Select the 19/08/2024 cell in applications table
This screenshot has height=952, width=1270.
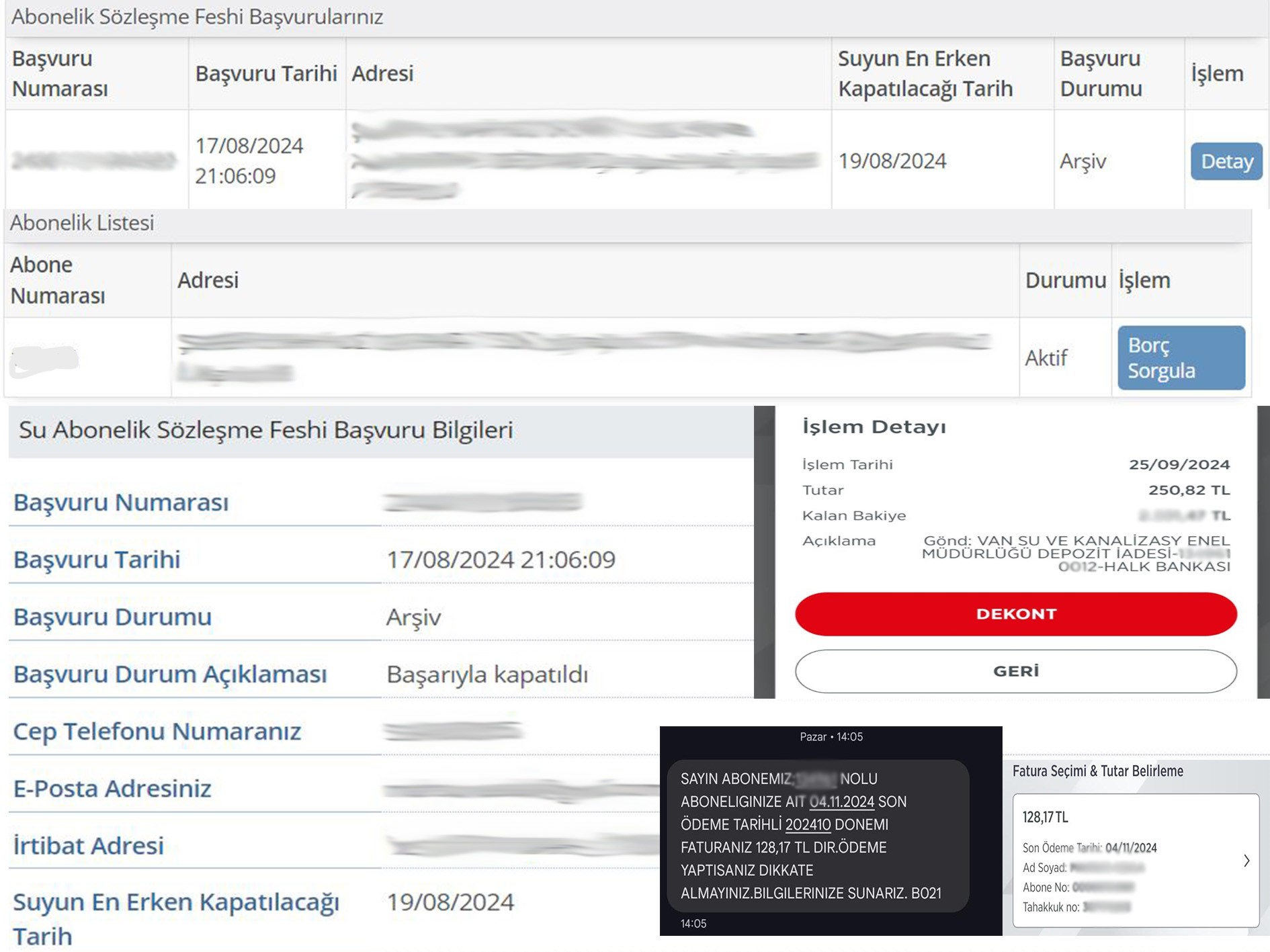click(x=892, y=161)
